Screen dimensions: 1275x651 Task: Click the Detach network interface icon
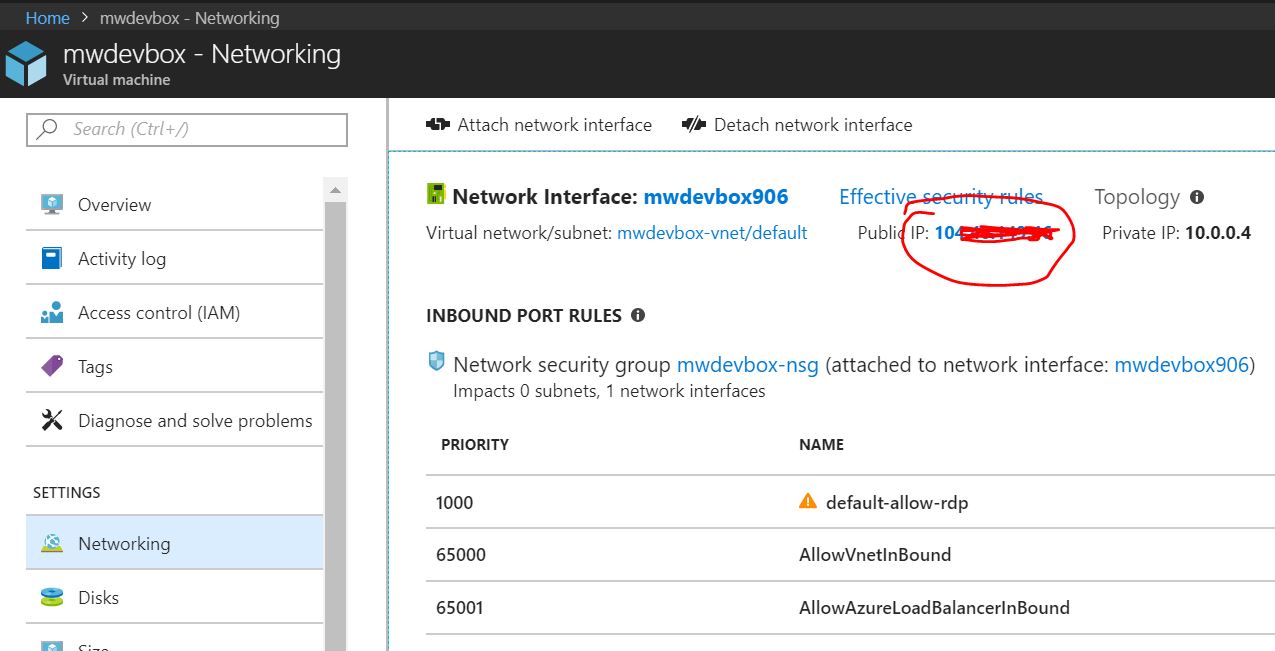click(694, 125)
